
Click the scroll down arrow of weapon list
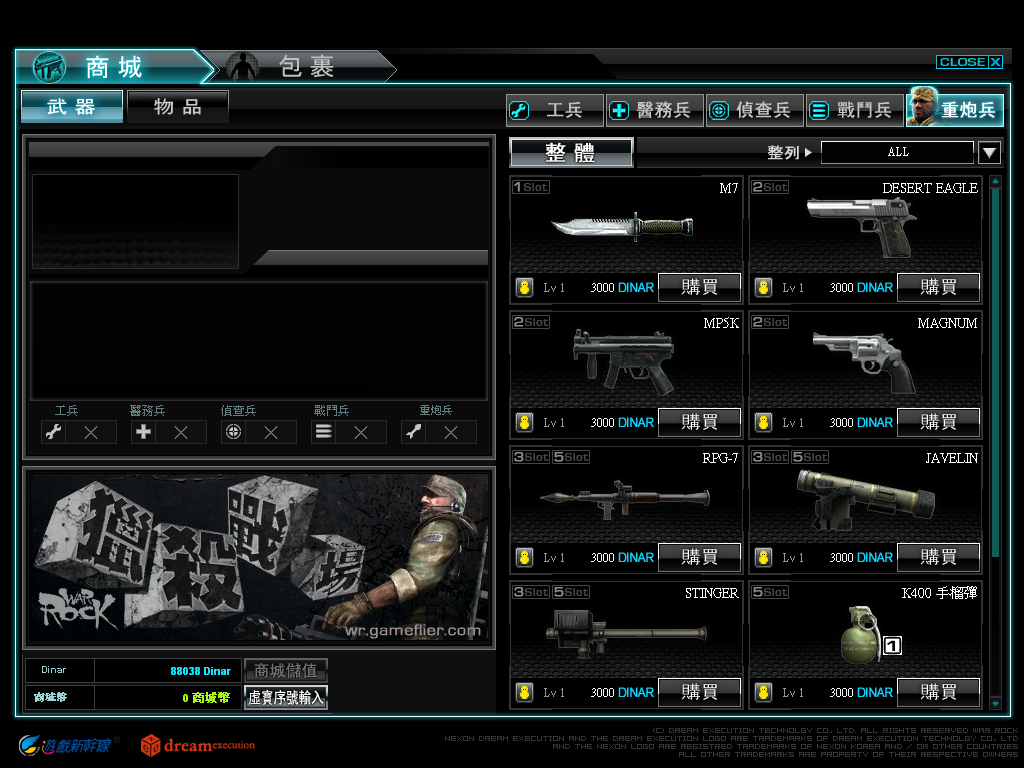click(995, 703)
